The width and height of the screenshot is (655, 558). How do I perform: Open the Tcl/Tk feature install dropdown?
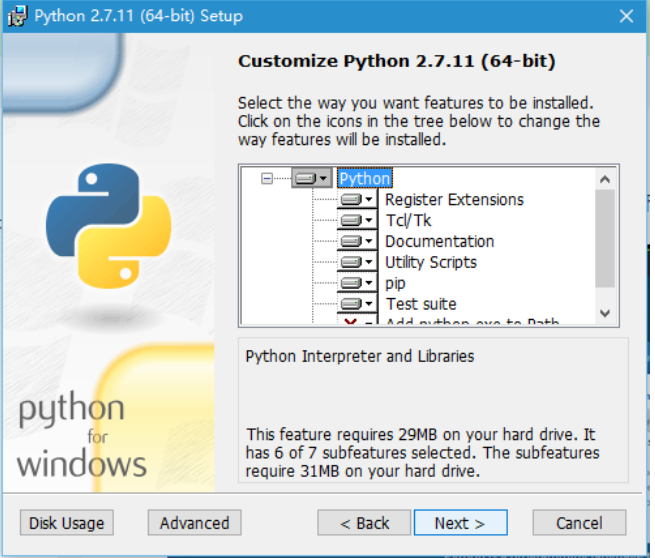coord(357,220)
